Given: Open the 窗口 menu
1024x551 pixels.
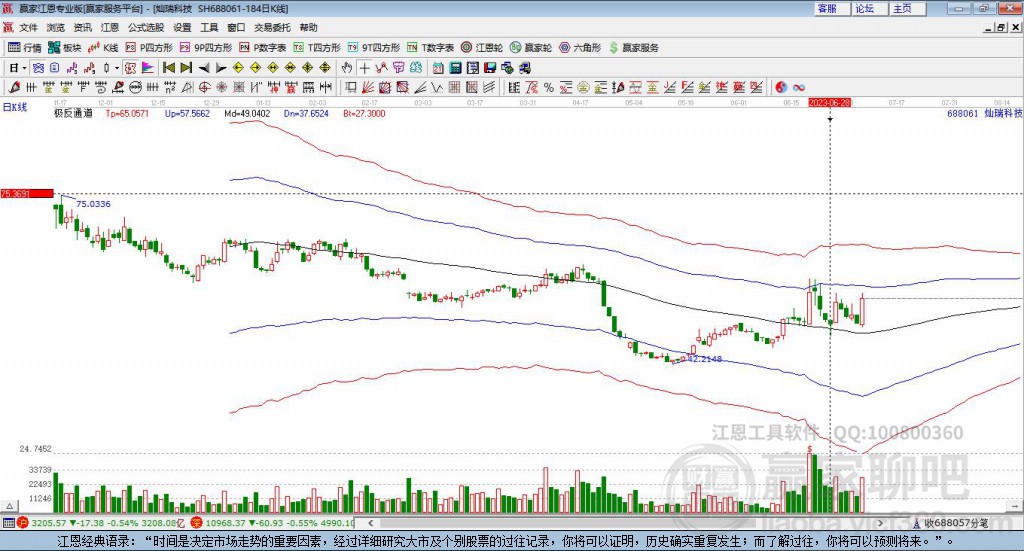Looking at the screenshot, I should (236, 27).
